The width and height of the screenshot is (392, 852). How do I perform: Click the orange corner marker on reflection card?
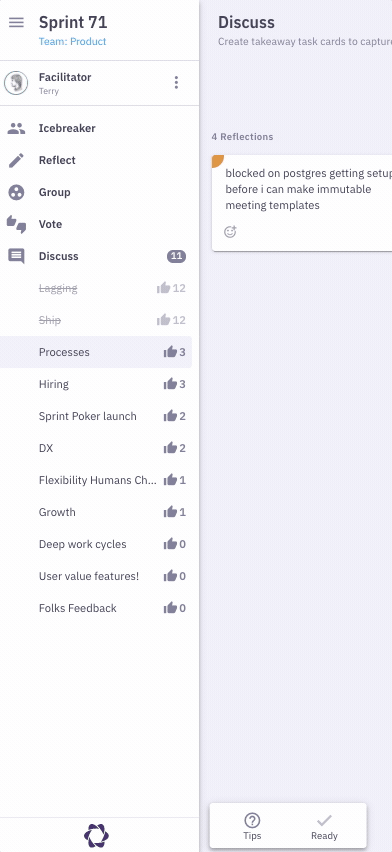(217, 160)
